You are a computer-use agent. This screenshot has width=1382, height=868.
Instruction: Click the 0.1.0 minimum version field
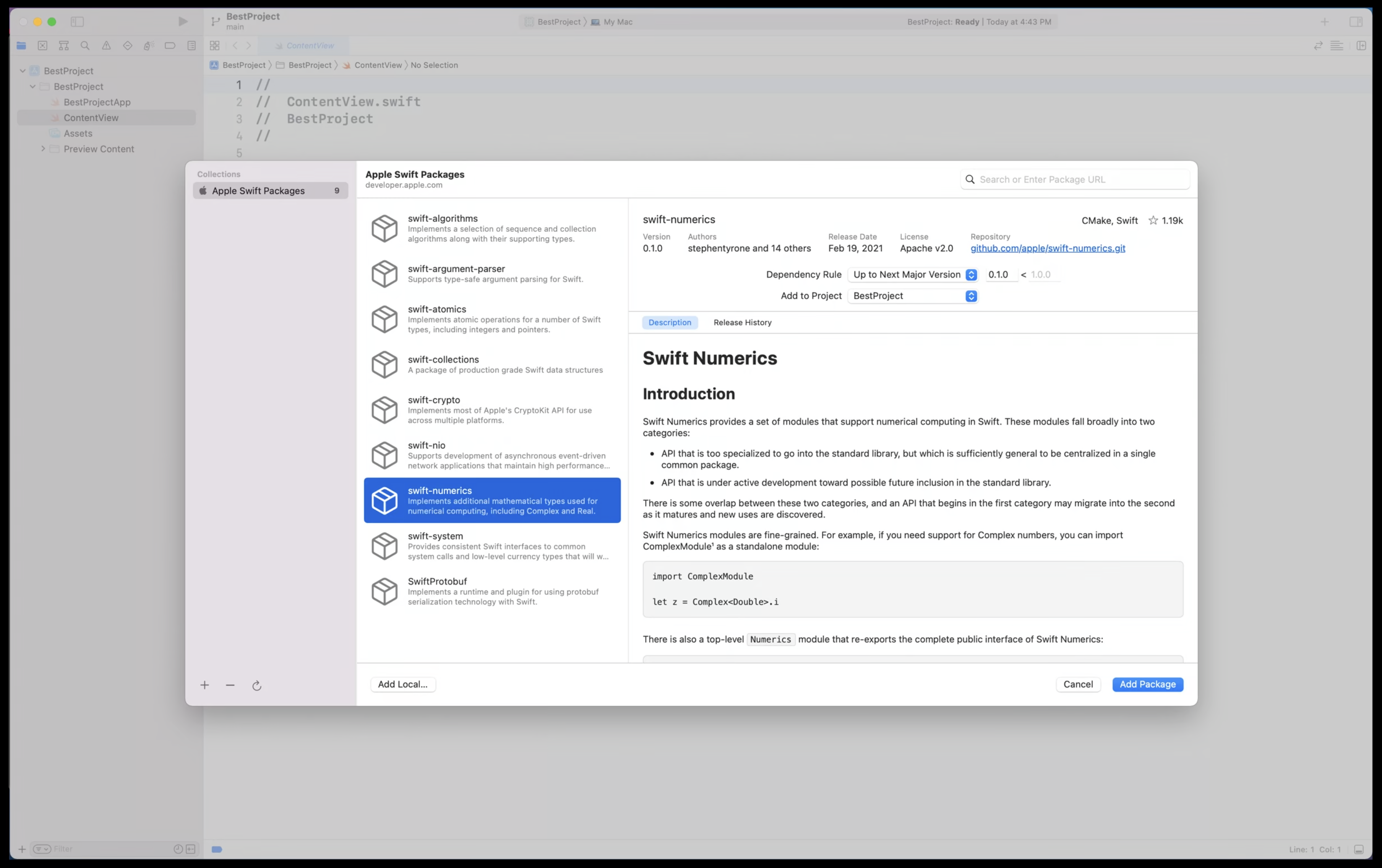point(1001,275)
